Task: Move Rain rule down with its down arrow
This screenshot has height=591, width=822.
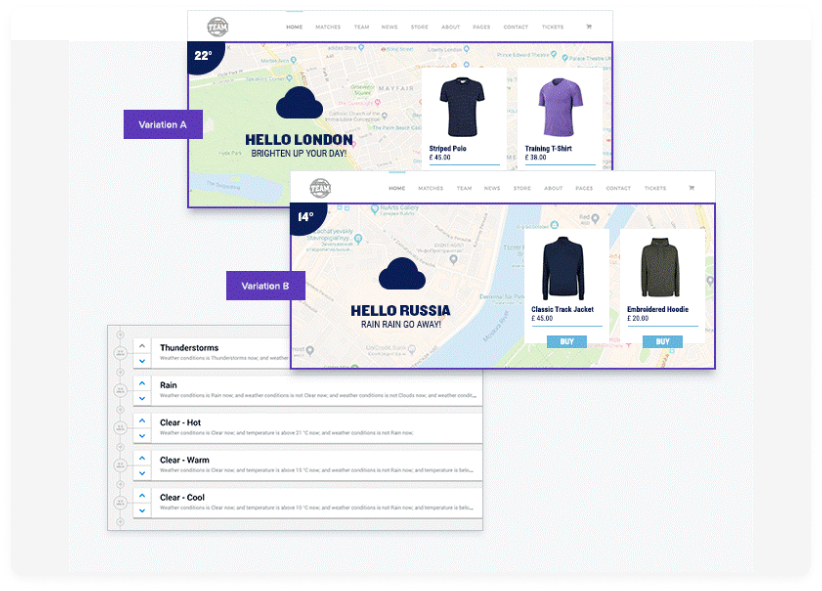Action: tap(142, 399)
